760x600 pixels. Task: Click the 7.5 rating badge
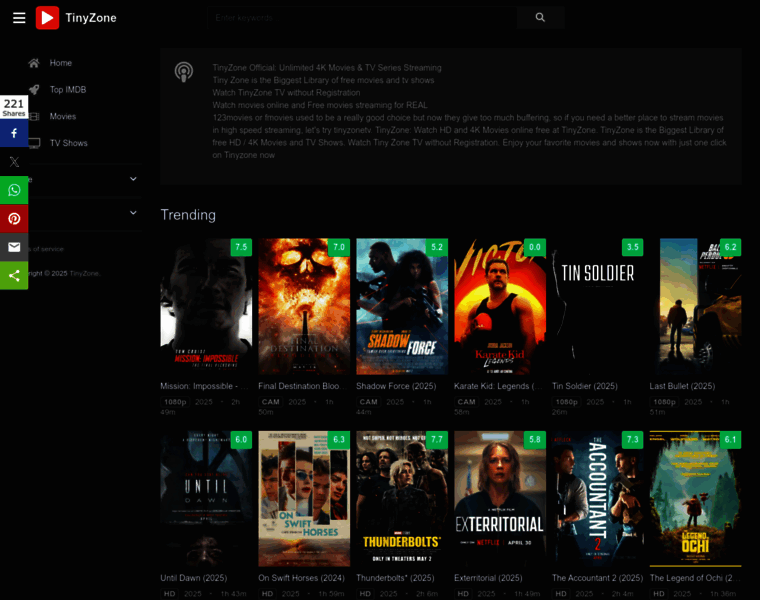241,247
